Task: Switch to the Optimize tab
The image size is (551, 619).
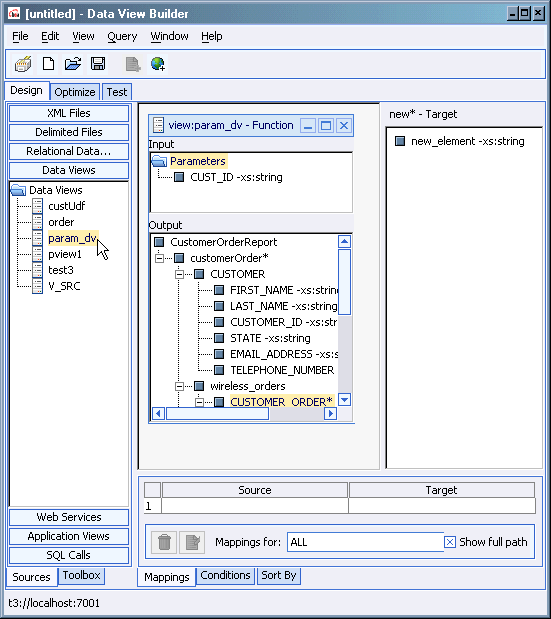Action: coord(75,92)
